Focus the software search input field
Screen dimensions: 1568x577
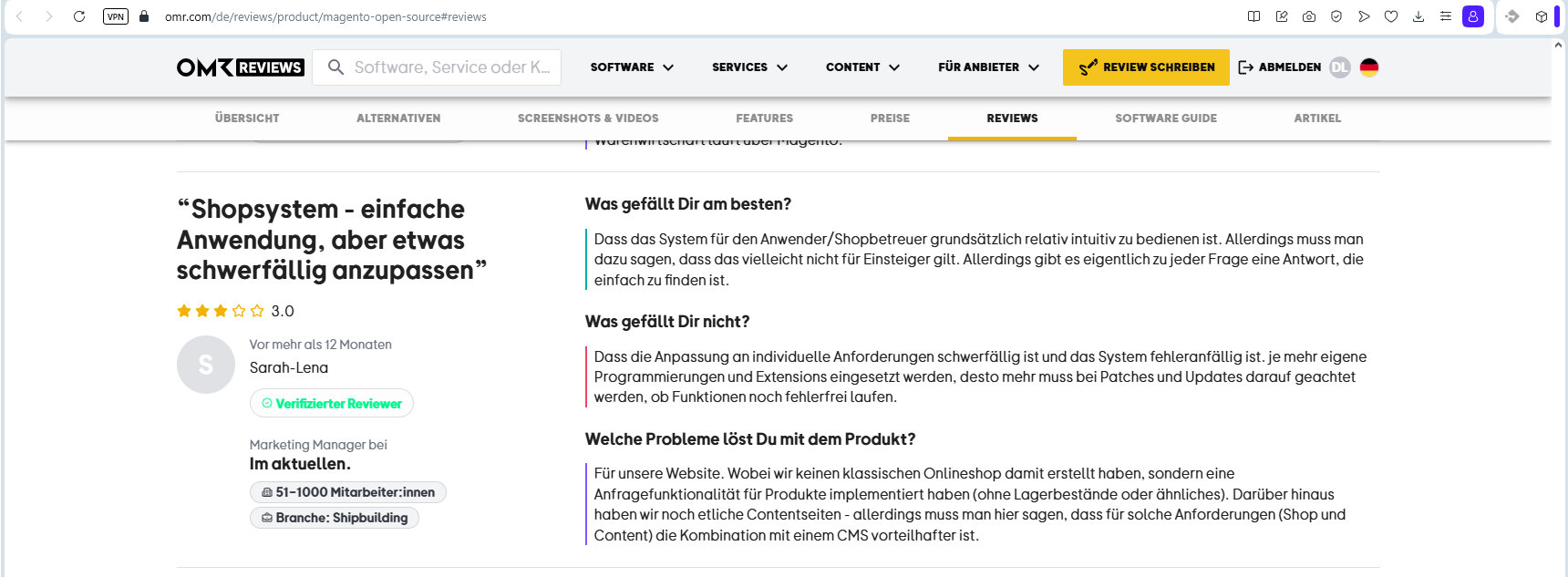[x=451, y=67]
